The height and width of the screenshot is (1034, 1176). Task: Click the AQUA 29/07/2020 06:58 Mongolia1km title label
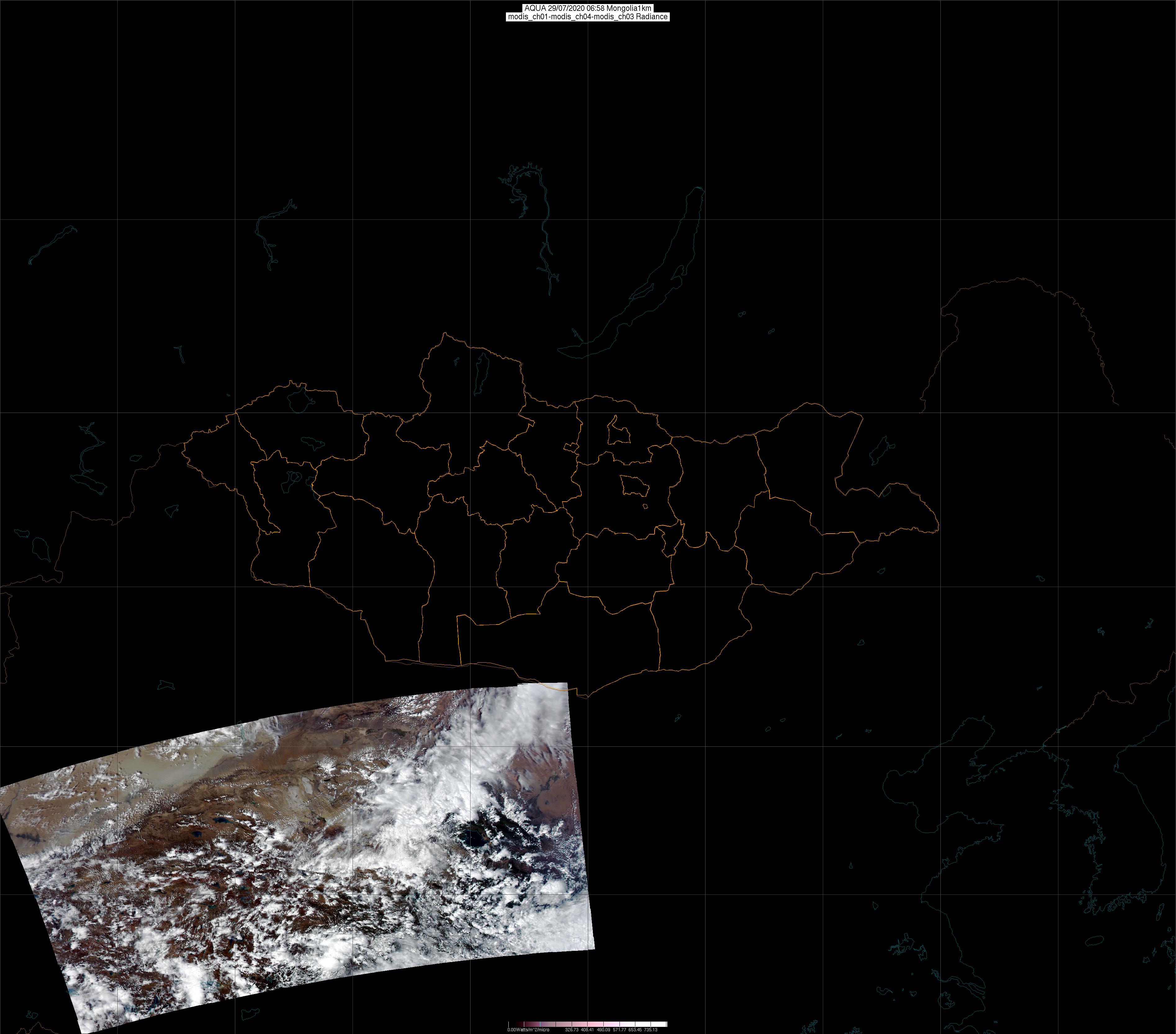pyautogui.click(x=588, y=8)
